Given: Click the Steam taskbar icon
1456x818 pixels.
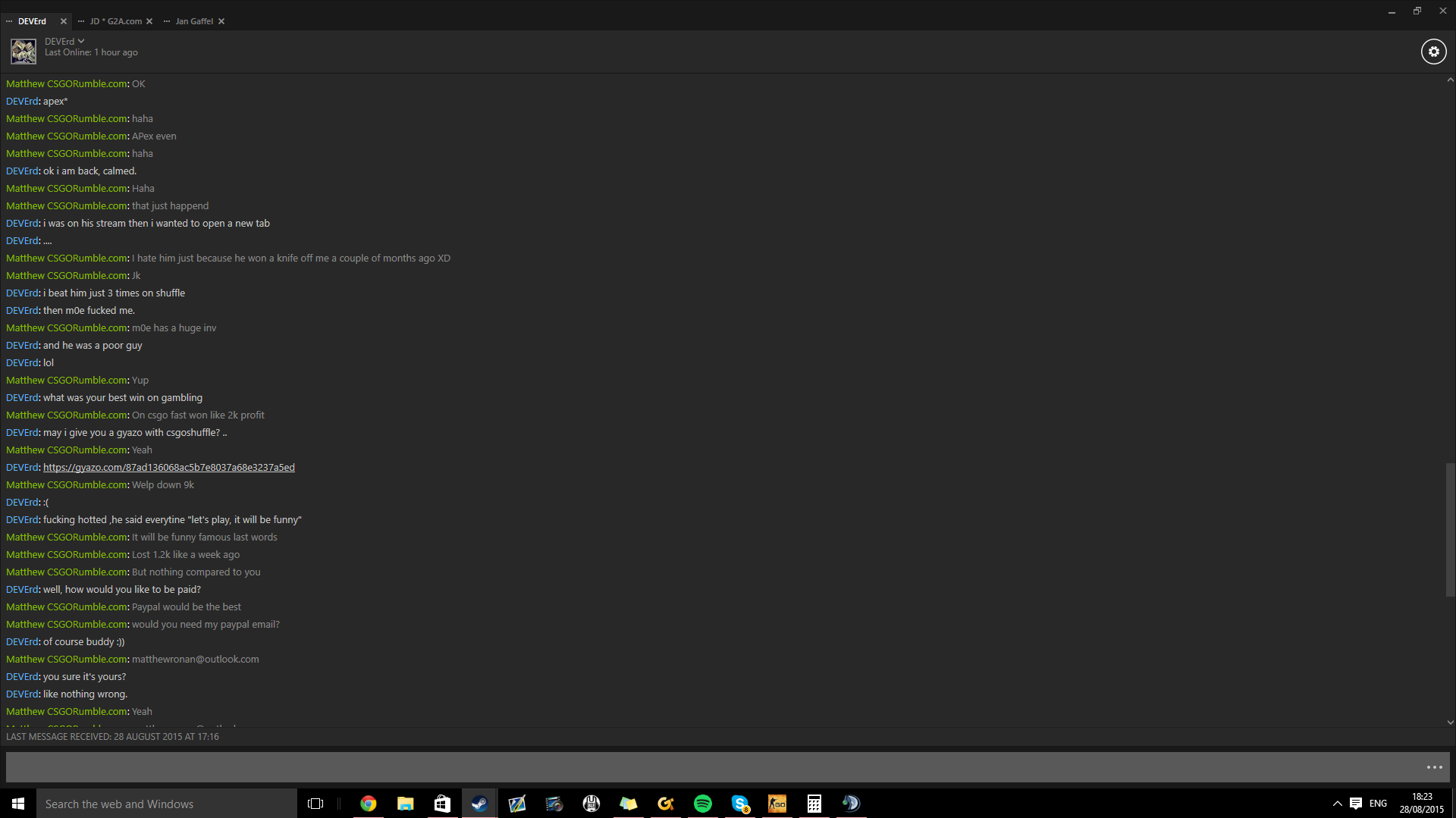Looking at the screenshot, I should click(x=479, y=804).
